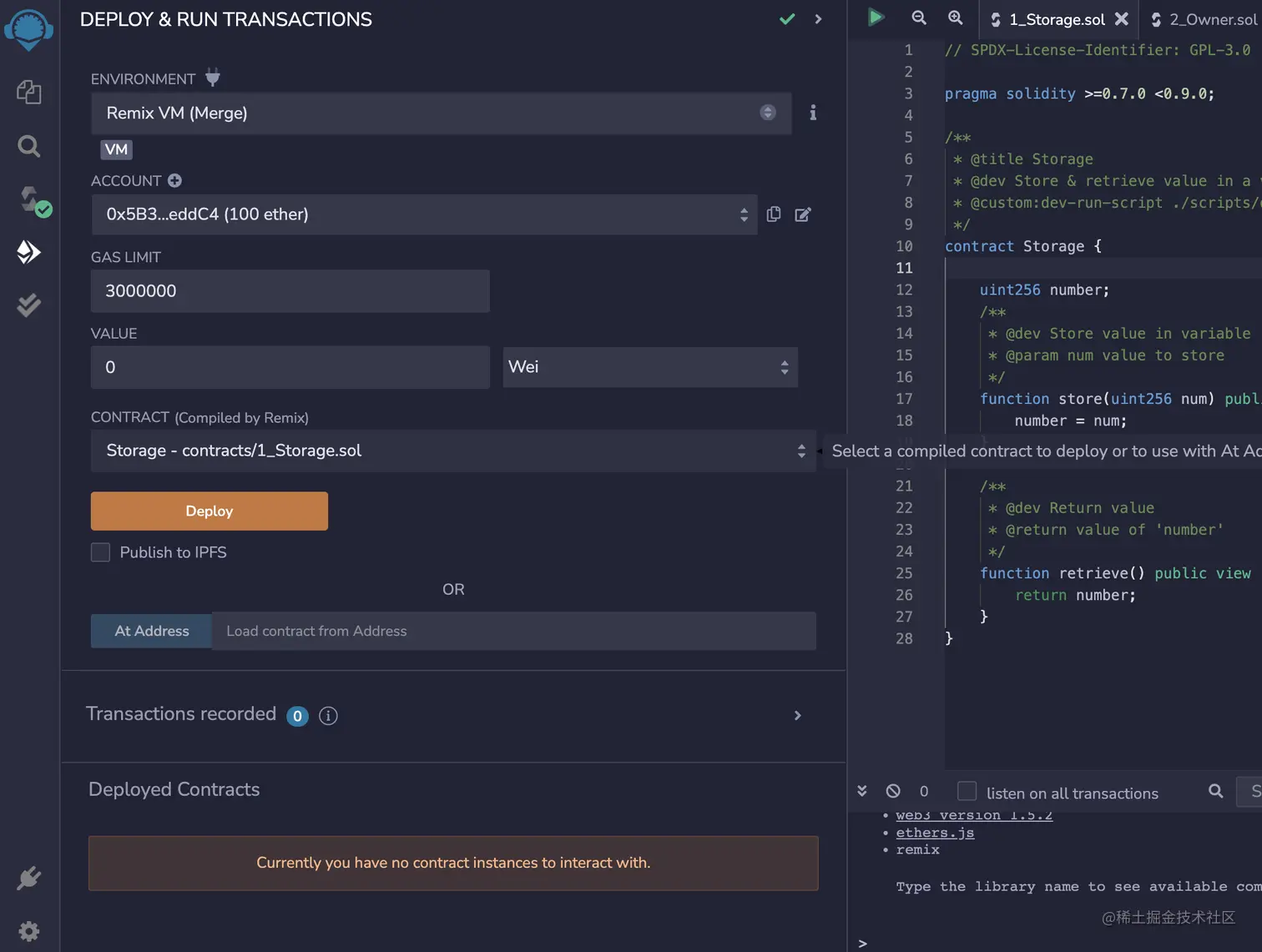Click the 'Deployed Contracts' heading
Viewport: 1262px width, 952px height.
coord(174,789)
